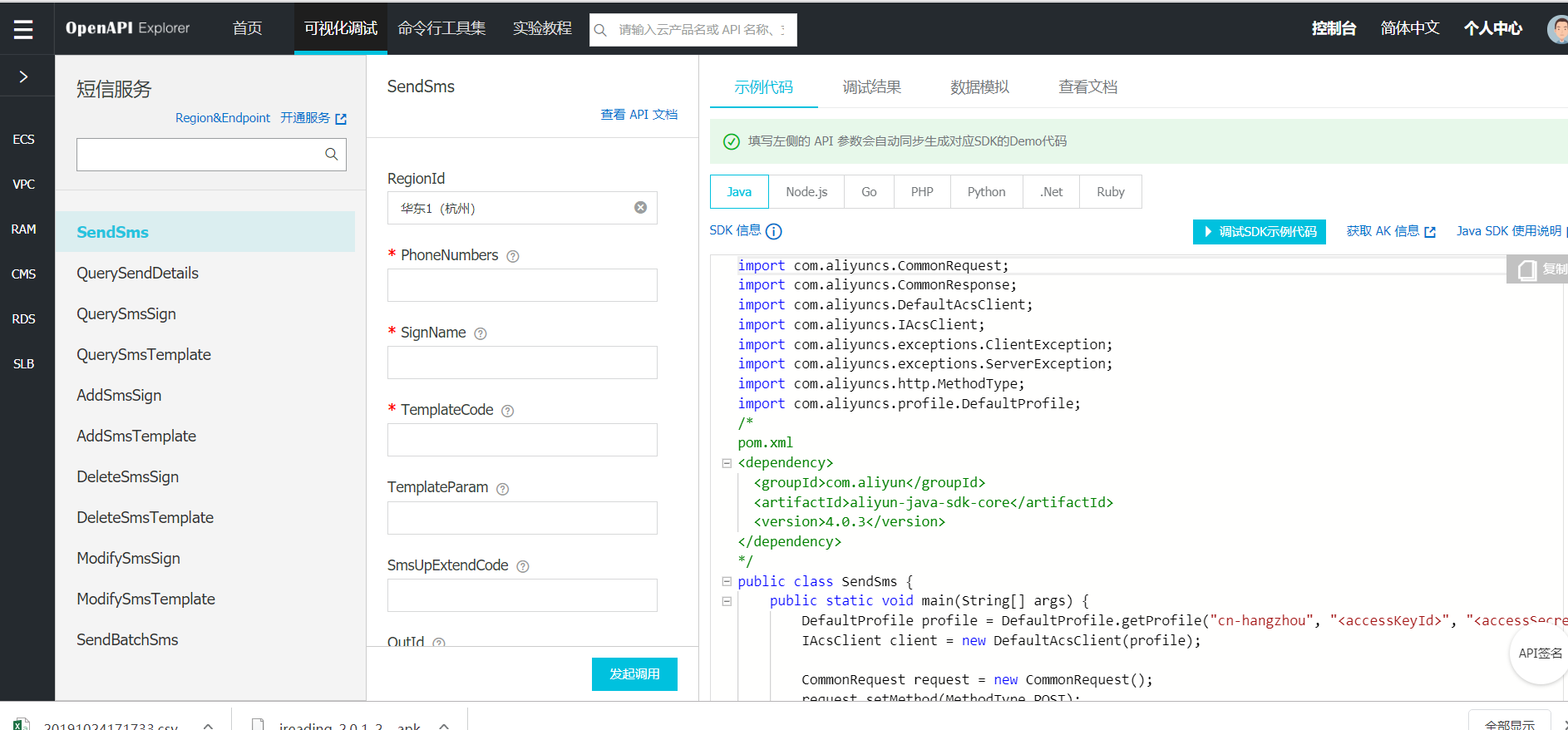Show help for SmsUpExtendCode parameter
This screenshot has height=730, width=1568.
click(x=523, y=566)
